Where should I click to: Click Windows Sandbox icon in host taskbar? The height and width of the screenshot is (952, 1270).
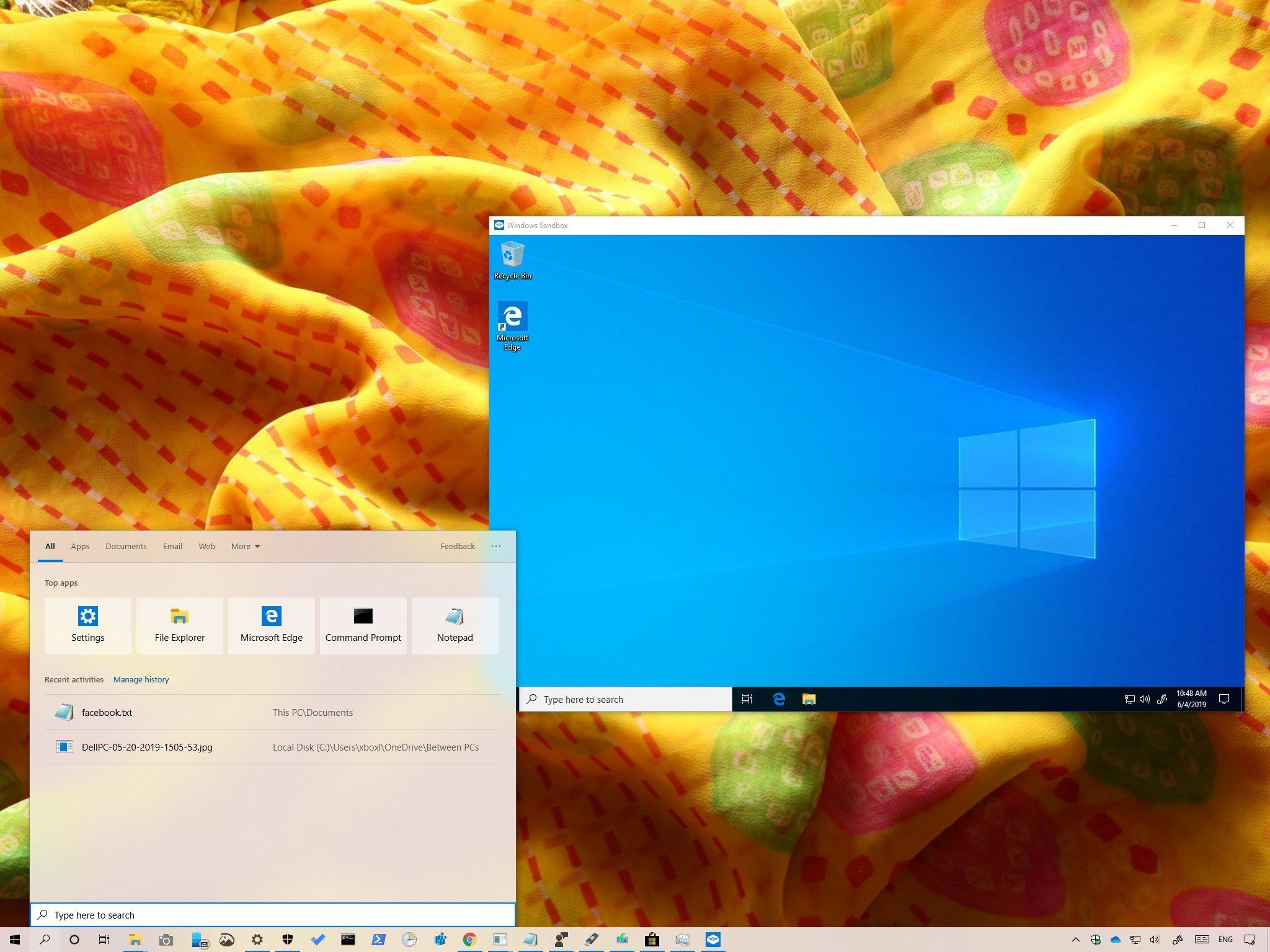[713, 940]
